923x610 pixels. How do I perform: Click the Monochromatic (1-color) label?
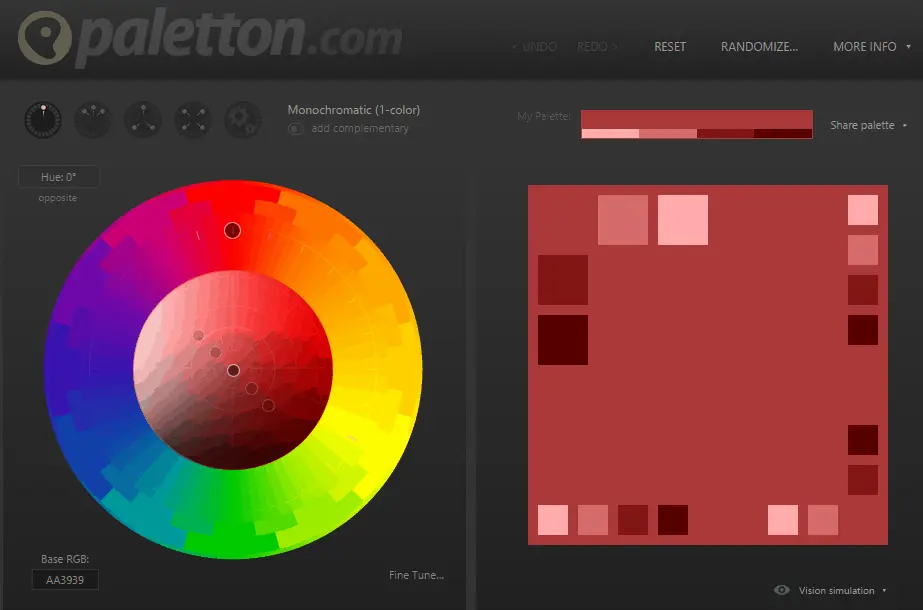pos(354,110)
